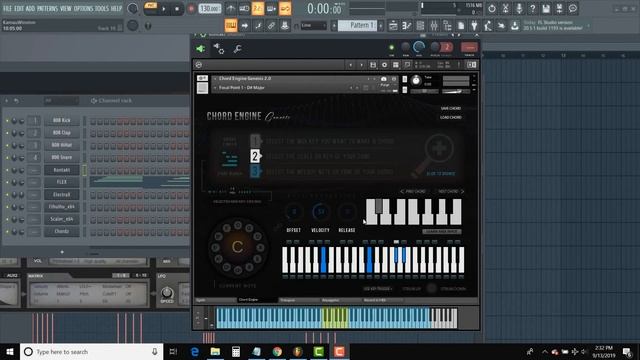640x360 pixels.
Task: Open the OPTIONS menu
Action: pyautogui.click(x=83, y=8)
